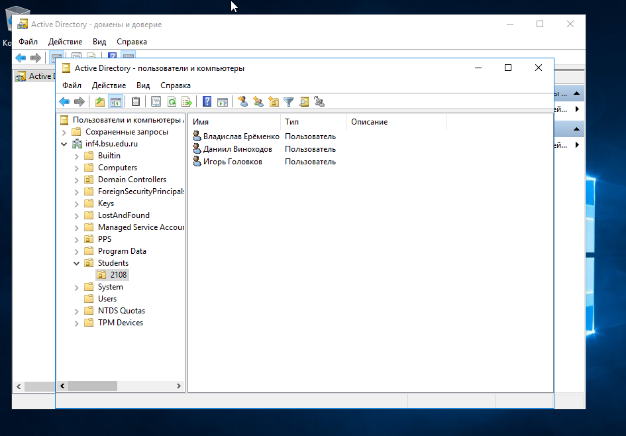626x436 pixels.
Task: Open Справка menu in Users and Computers window
Action: (x=175, y=85)
